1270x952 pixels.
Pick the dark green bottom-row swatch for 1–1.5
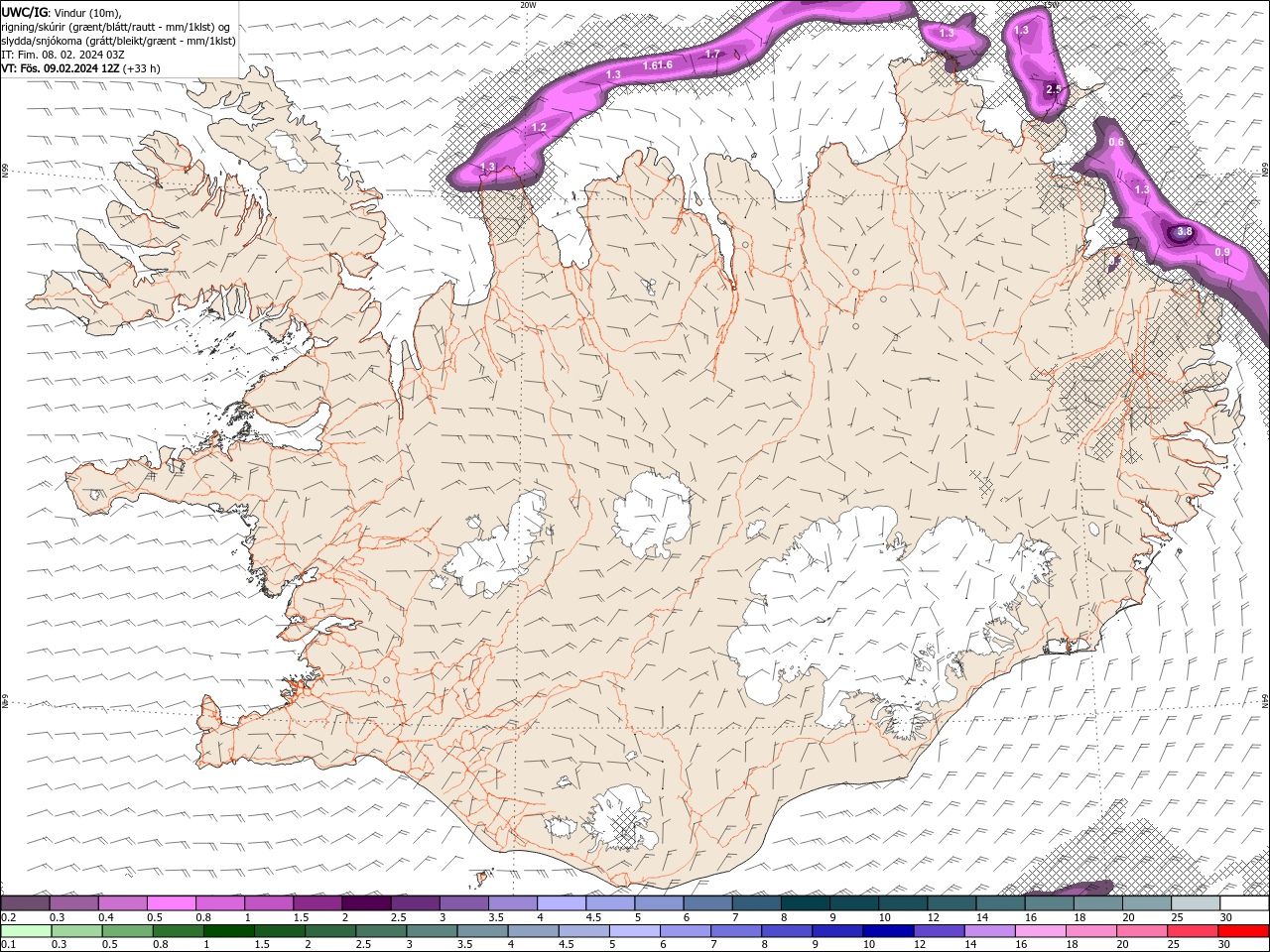230,930
